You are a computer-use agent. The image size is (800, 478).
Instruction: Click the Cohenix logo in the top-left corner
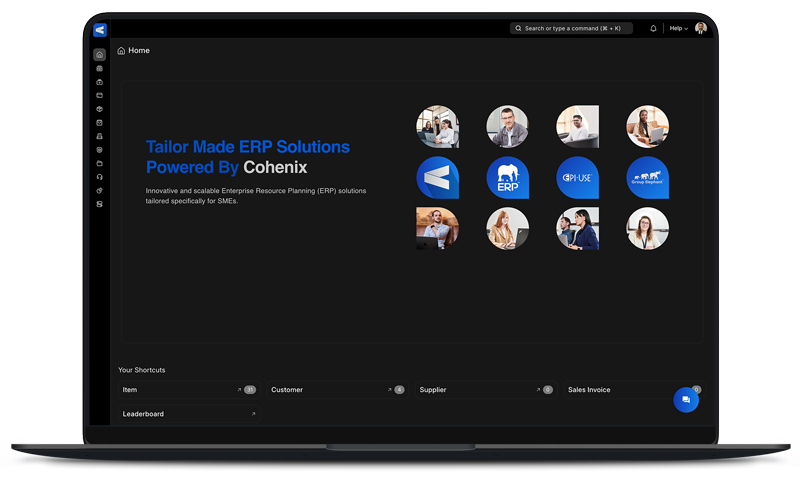[100, 30]
